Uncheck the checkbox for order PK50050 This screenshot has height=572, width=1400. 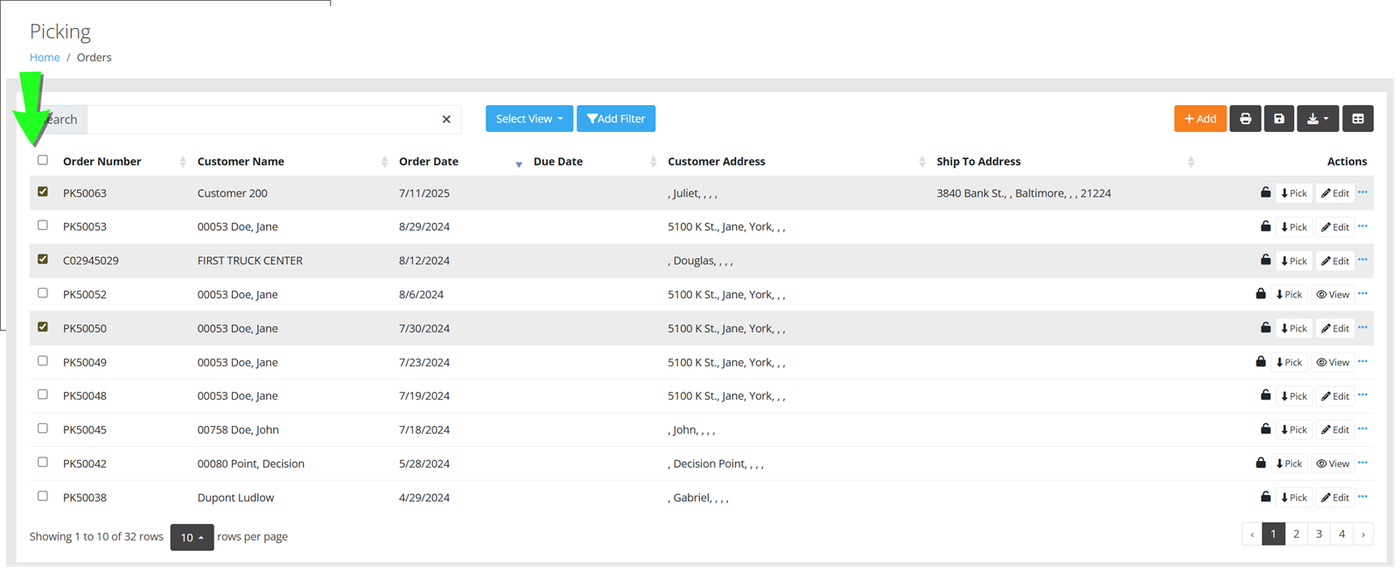coord(42,327)
